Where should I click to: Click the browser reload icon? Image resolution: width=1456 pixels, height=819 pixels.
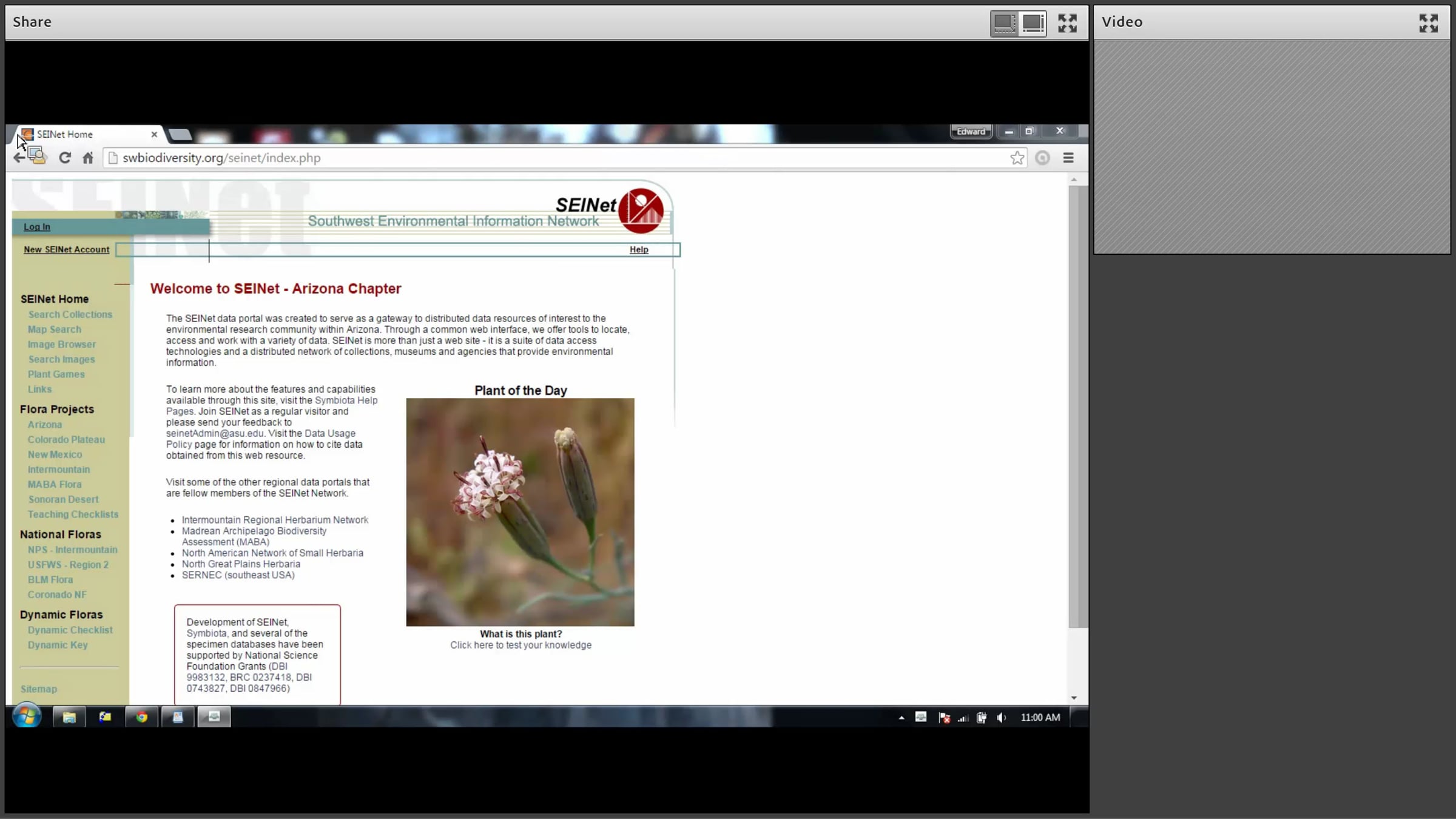(65, 158)
